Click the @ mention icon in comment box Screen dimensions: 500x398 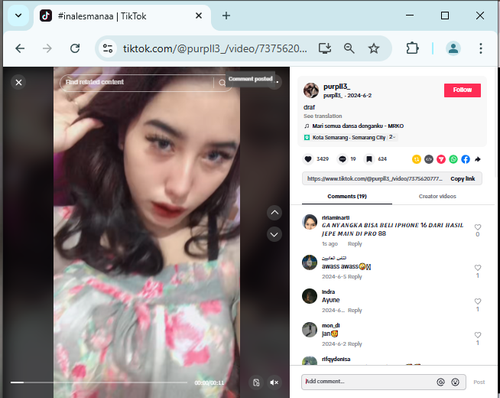click(441, 382)
